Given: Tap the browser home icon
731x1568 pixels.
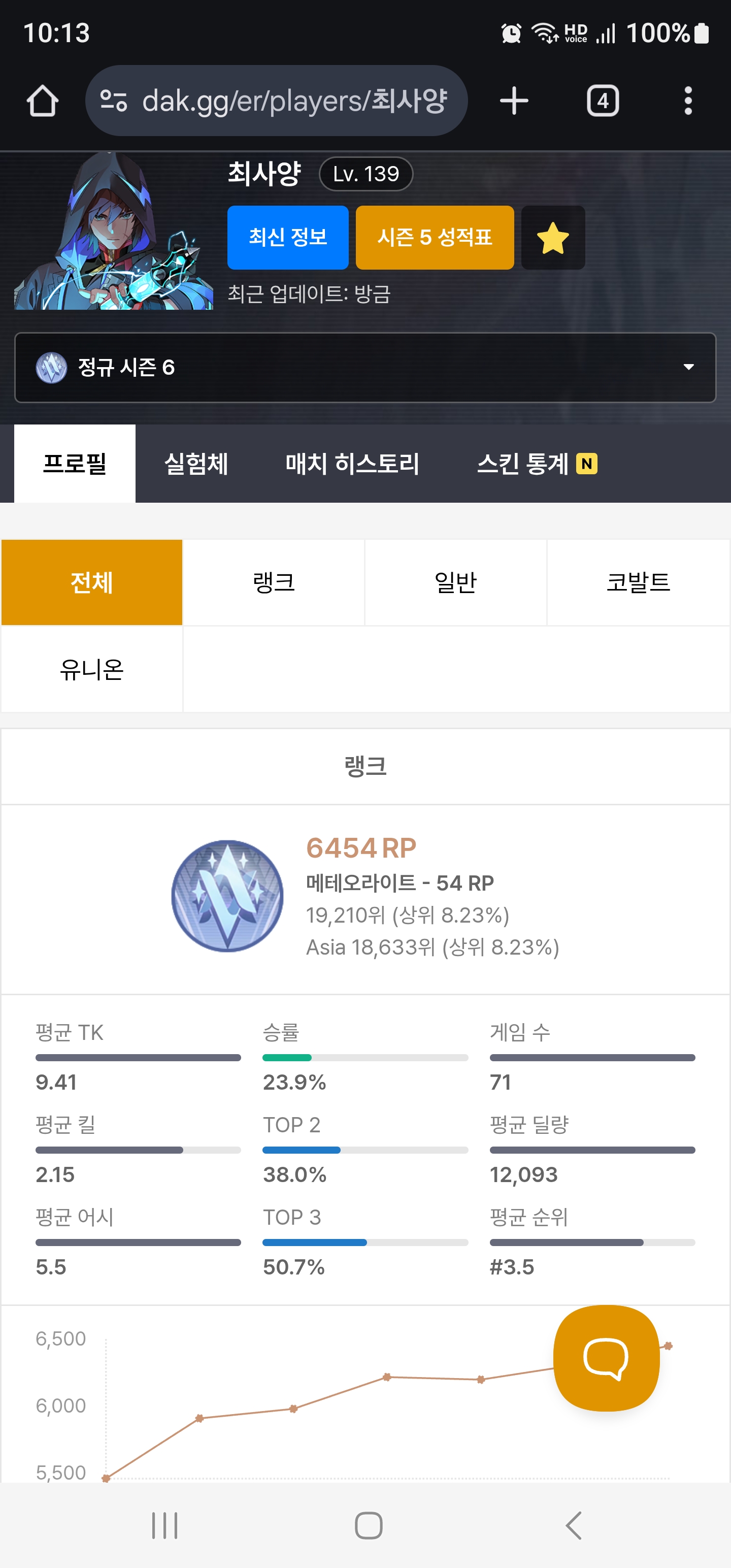Looking at the screenshot, I should 43,101.
